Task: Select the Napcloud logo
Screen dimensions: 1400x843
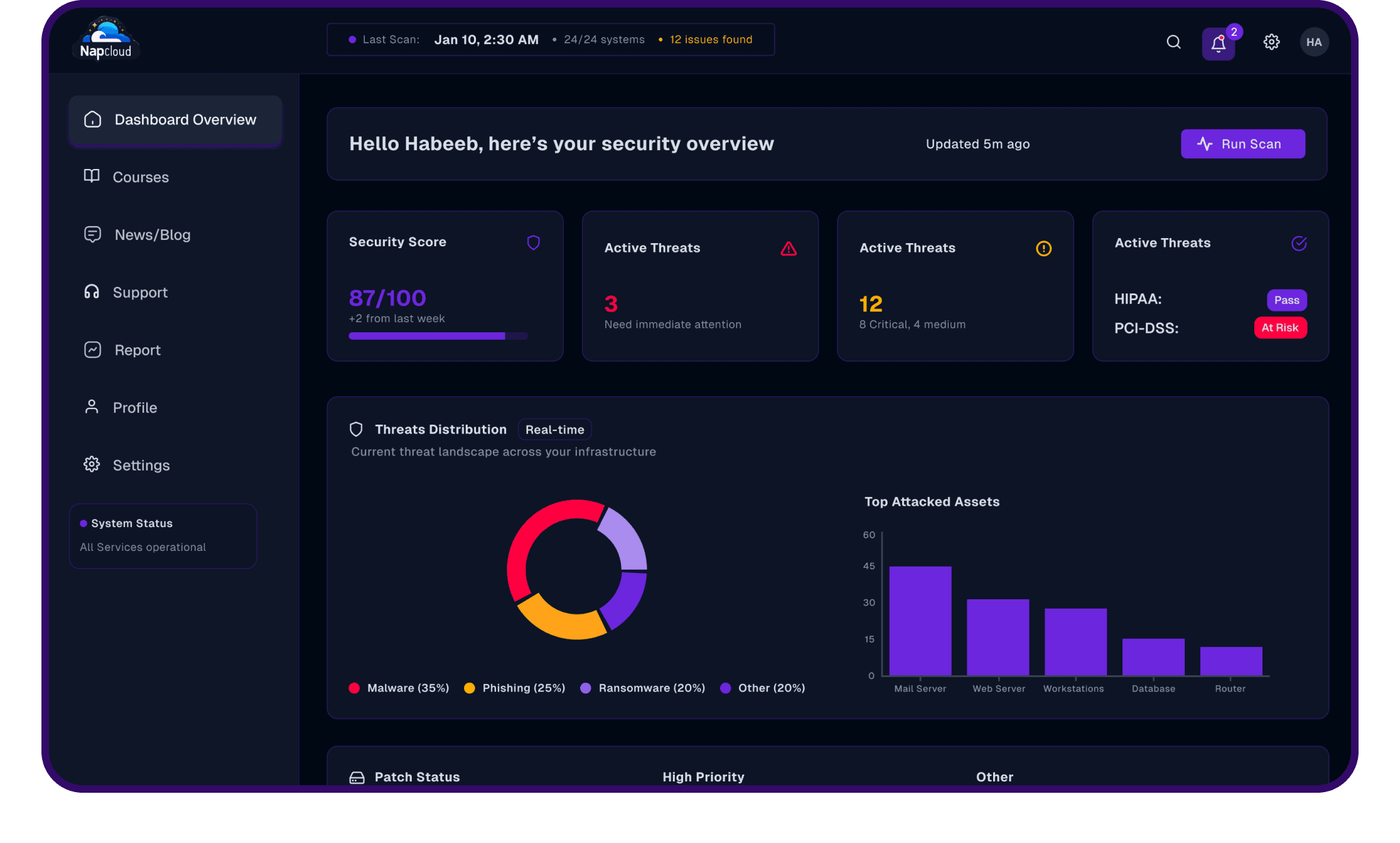Action: pos(105,39)
